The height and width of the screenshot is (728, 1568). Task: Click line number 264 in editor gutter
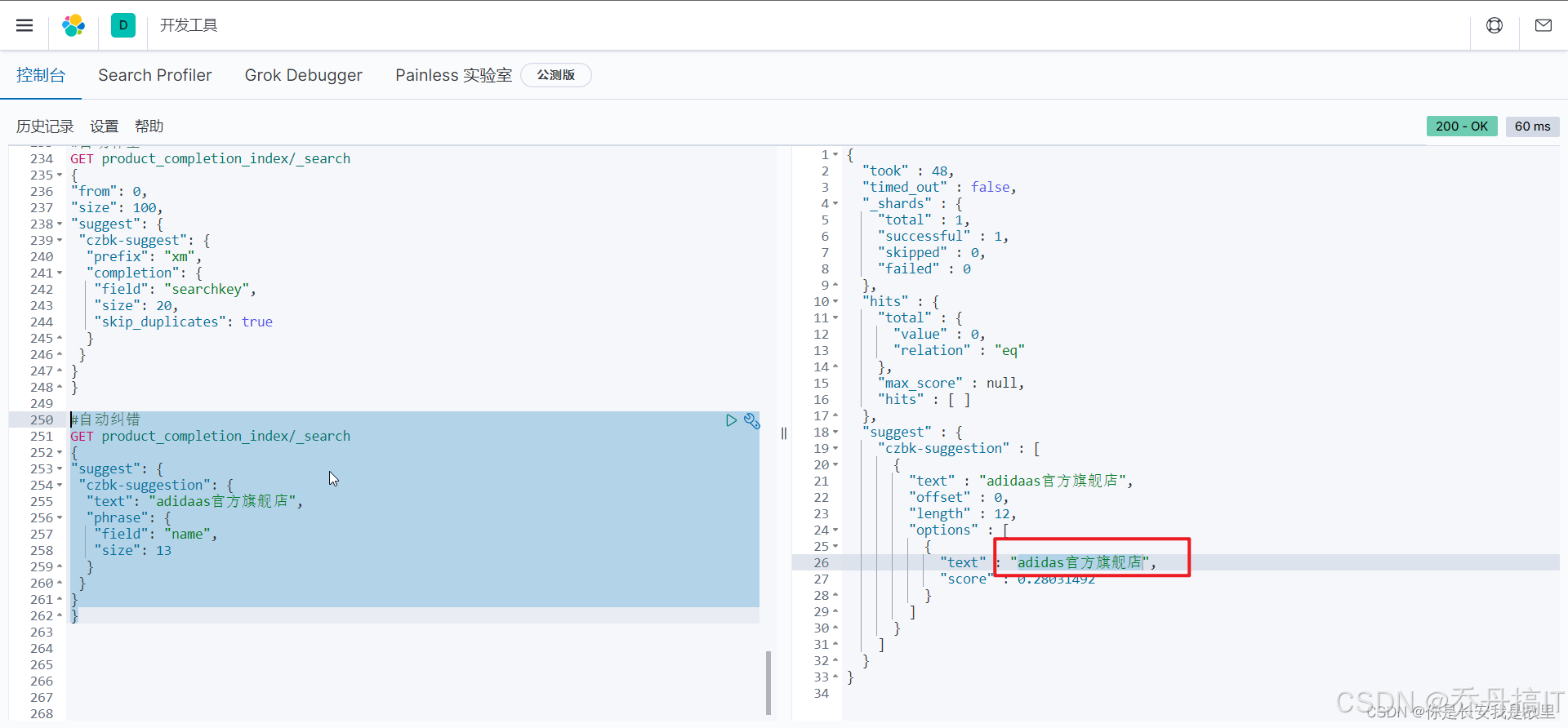(42, 649)
